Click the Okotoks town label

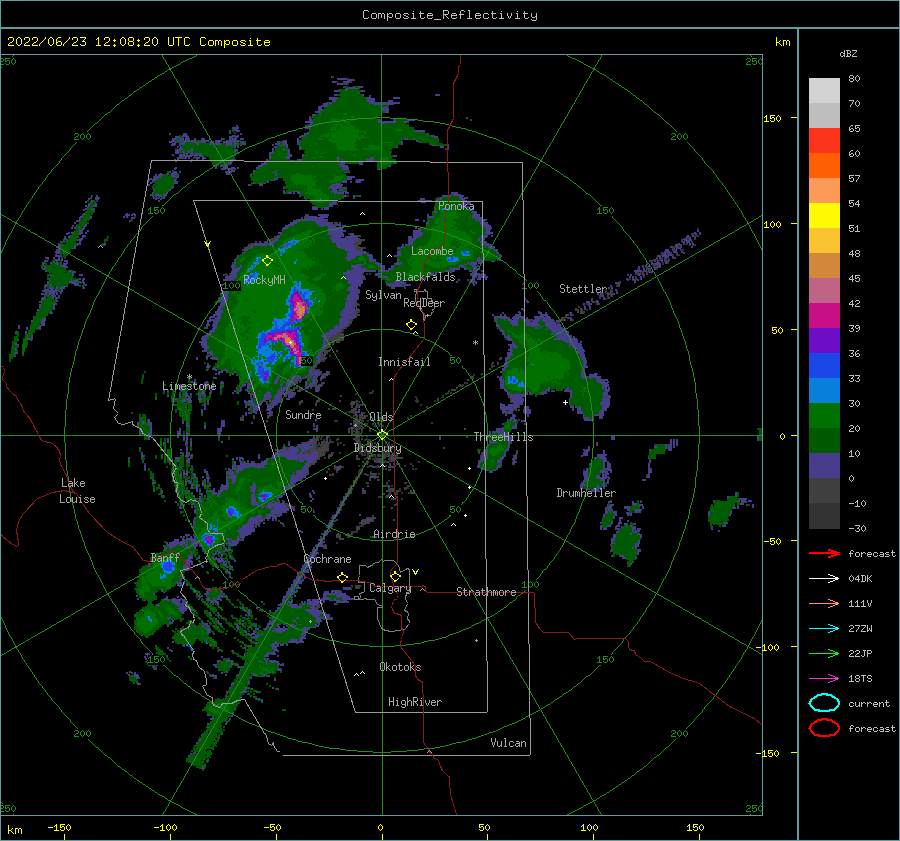(400, 667)
